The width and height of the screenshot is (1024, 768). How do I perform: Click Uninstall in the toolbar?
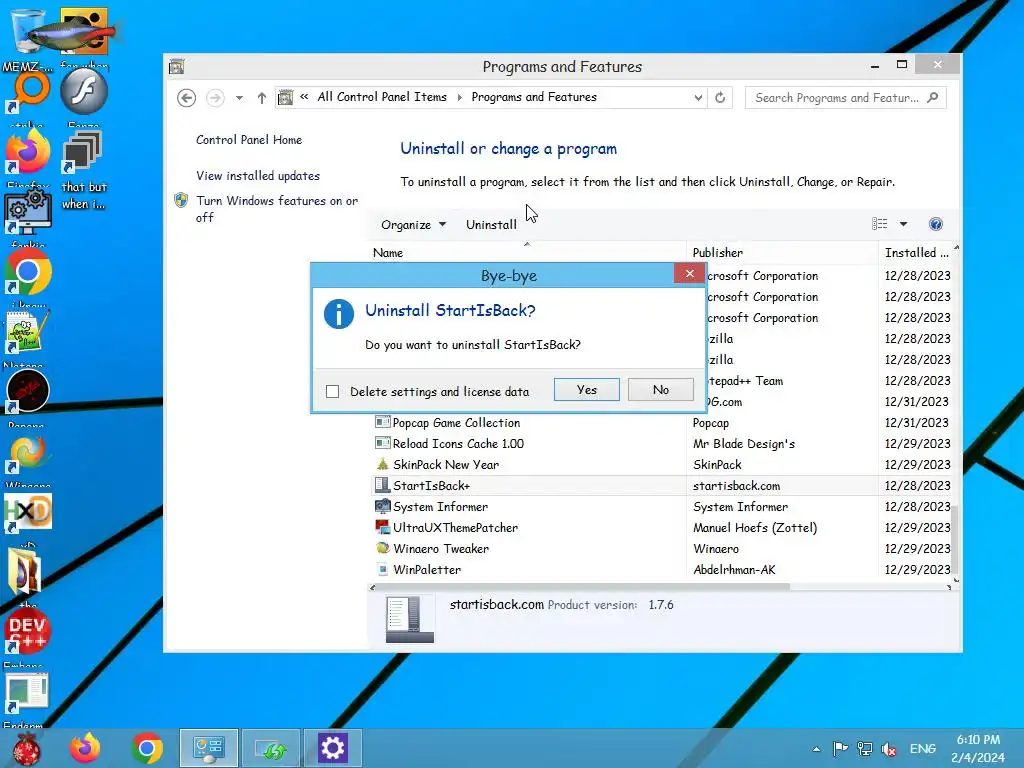[x=491, y=225]
